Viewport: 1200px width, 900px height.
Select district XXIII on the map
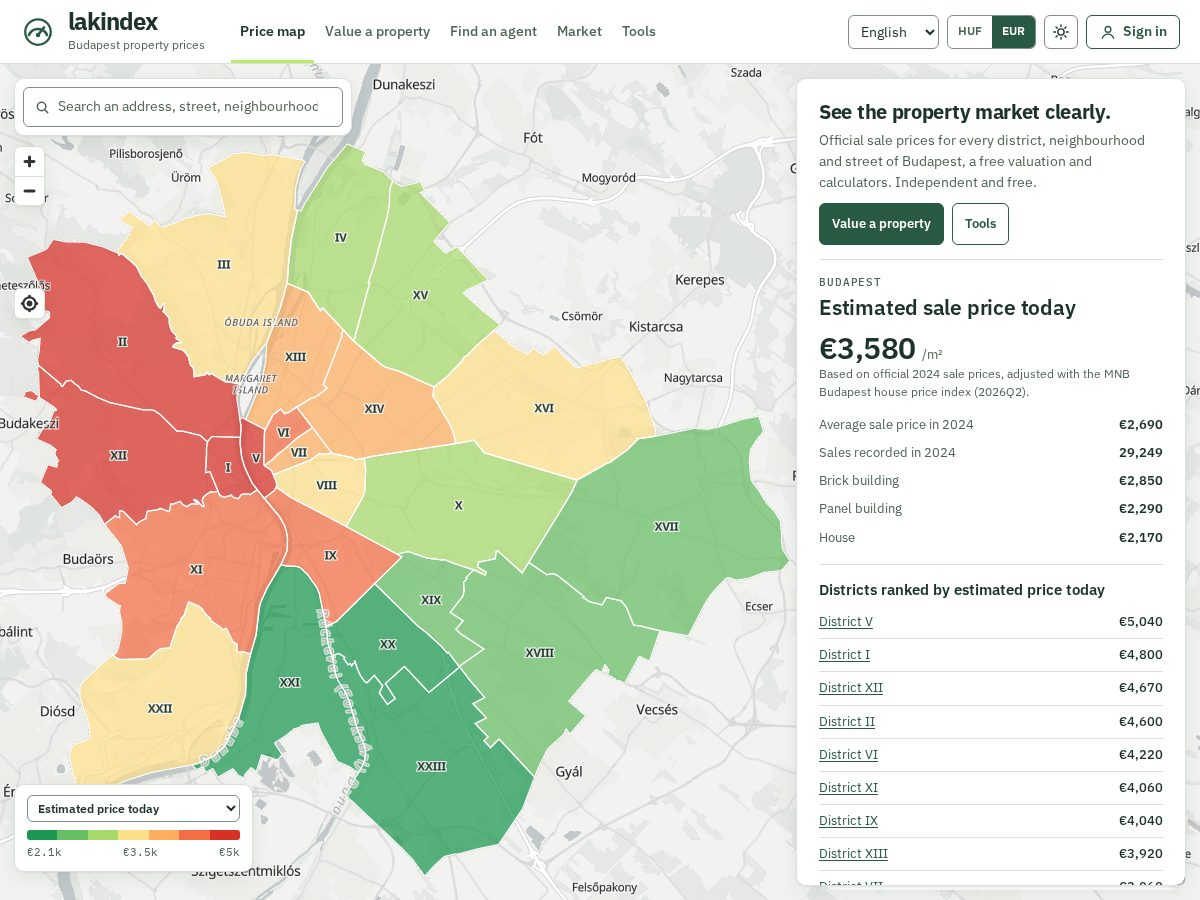click(x=431, y=766)
